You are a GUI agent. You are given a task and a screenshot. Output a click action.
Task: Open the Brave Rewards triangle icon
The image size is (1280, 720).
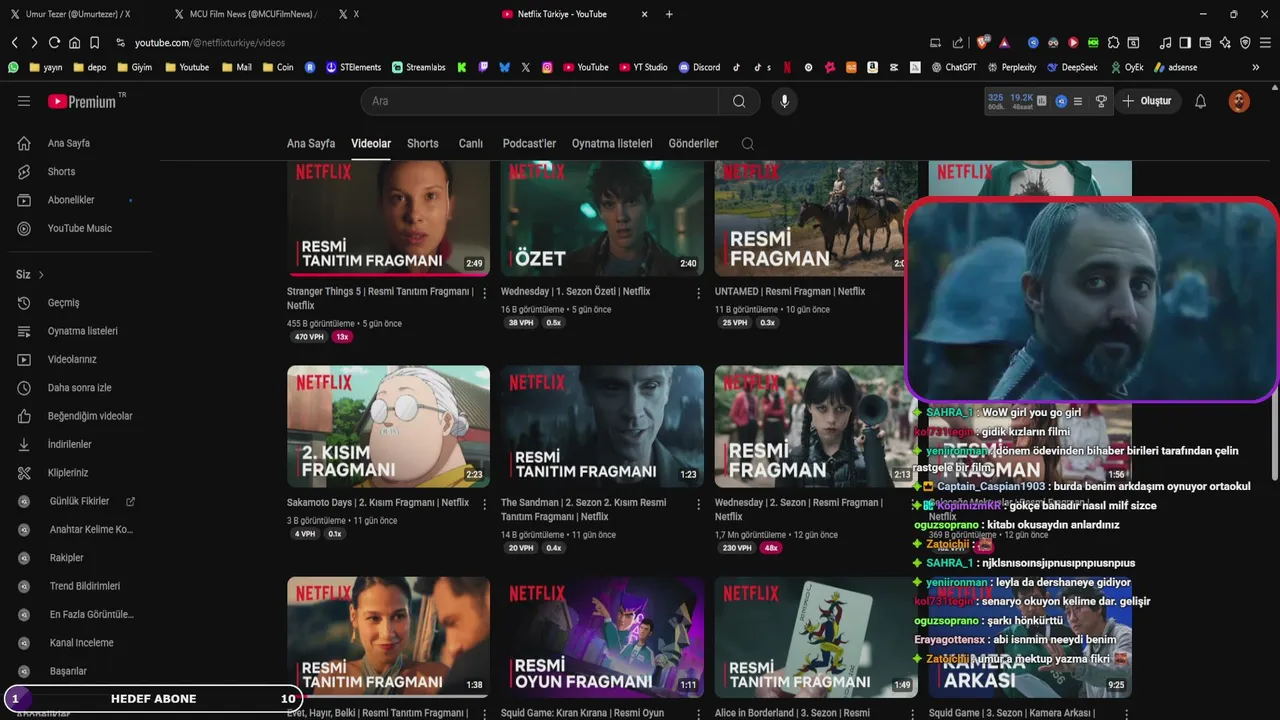click(x=1004, y=43)
